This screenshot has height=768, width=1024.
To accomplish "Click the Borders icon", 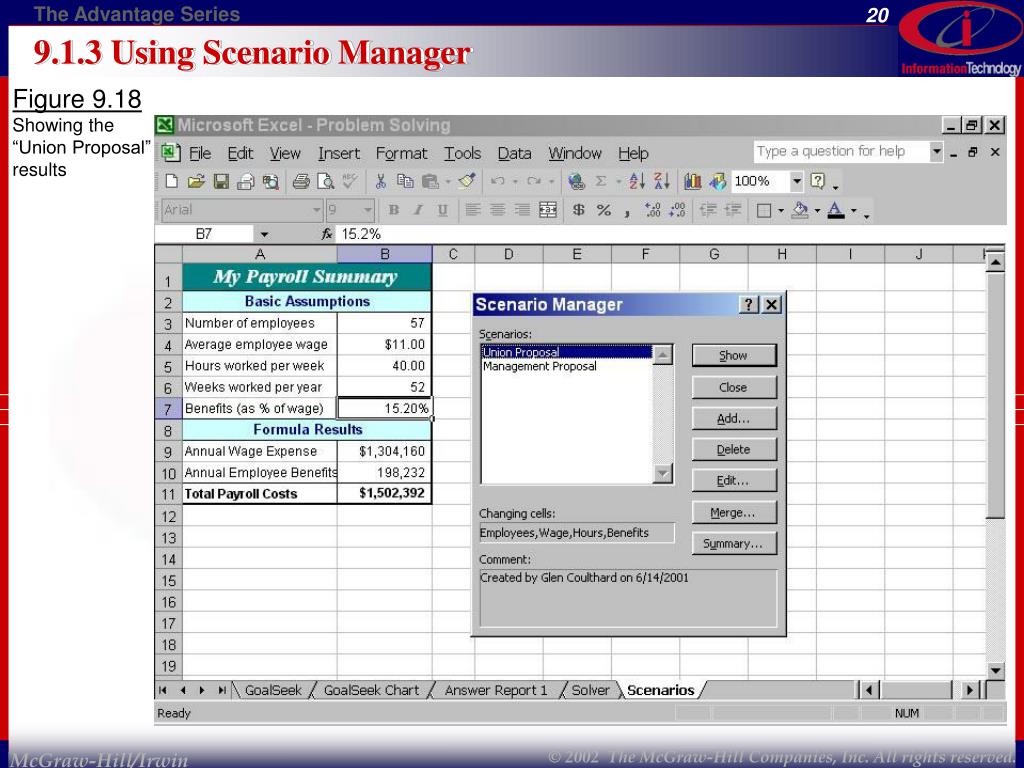I will pyautogui.click(x=764, y=210).
